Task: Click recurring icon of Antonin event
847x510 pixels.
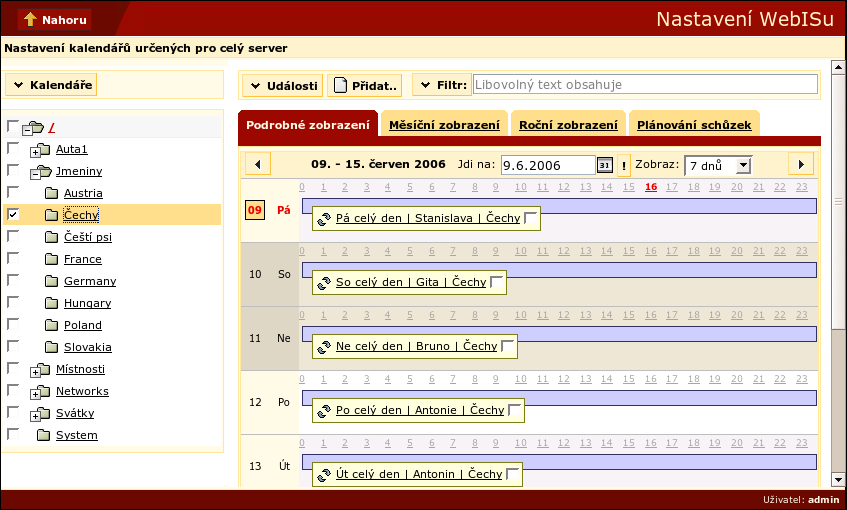Action: coord(324,475)
